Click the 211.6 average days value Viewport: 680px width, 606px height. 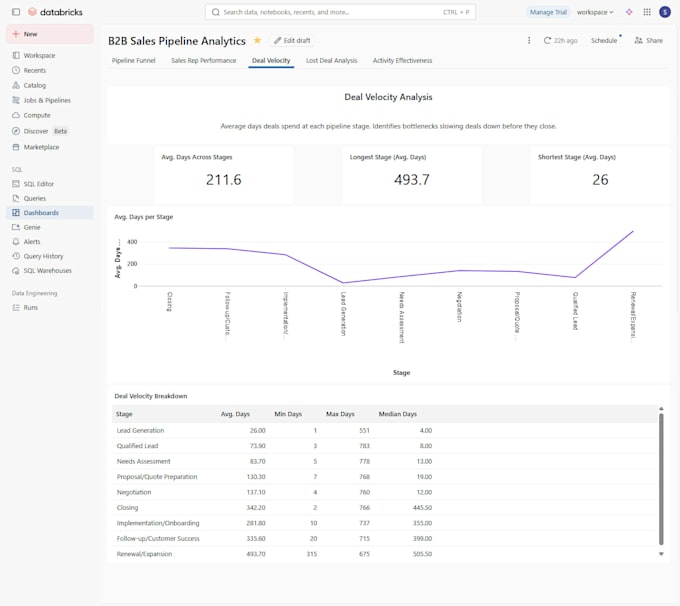pos(223,180)
